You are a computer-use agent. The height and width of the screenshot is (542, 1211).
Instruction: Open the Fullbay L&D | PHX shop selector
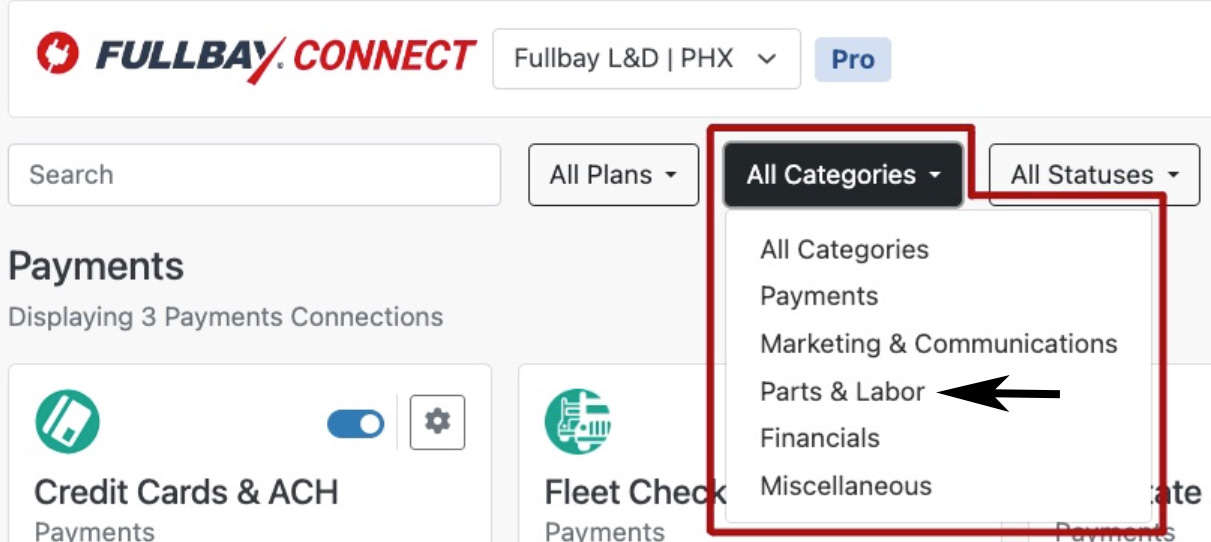(x=646, y=59)
